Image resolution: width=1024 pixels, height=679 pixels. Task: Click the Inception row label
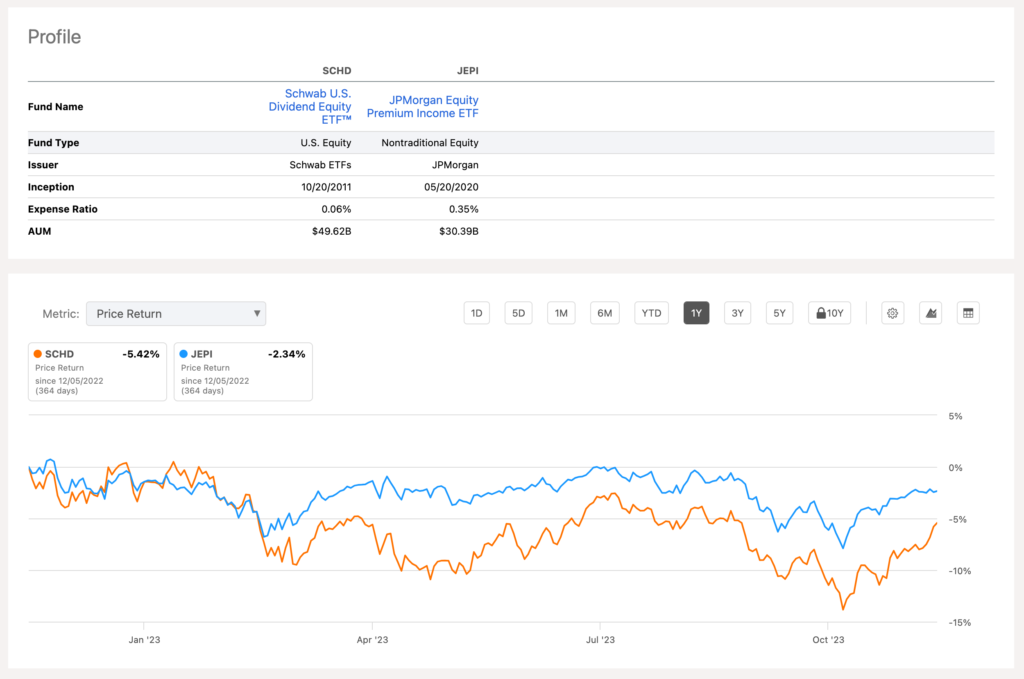[x=51, y=187]
